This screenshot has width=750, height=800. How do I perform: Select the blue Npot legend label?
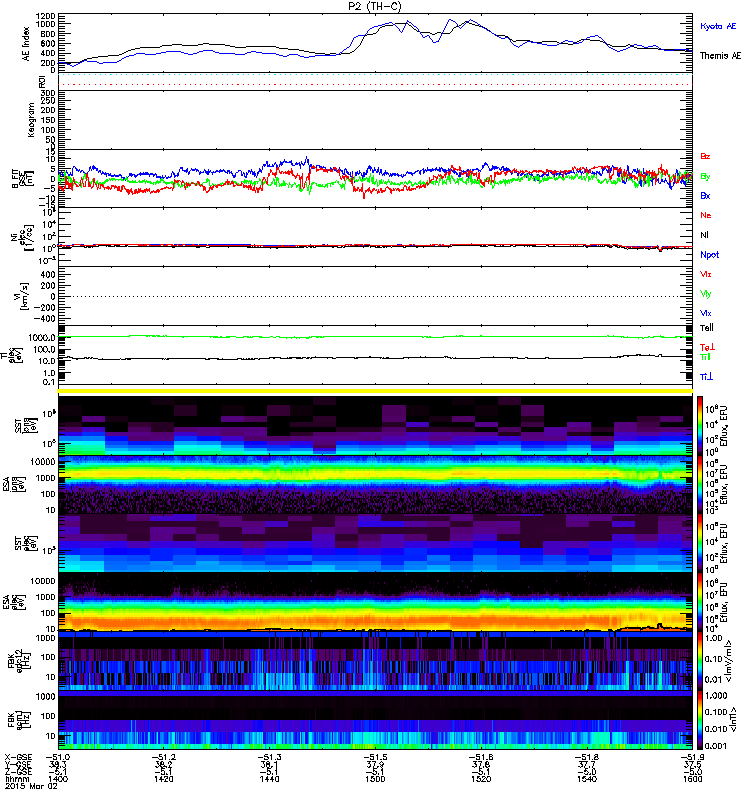pos(709,255)
